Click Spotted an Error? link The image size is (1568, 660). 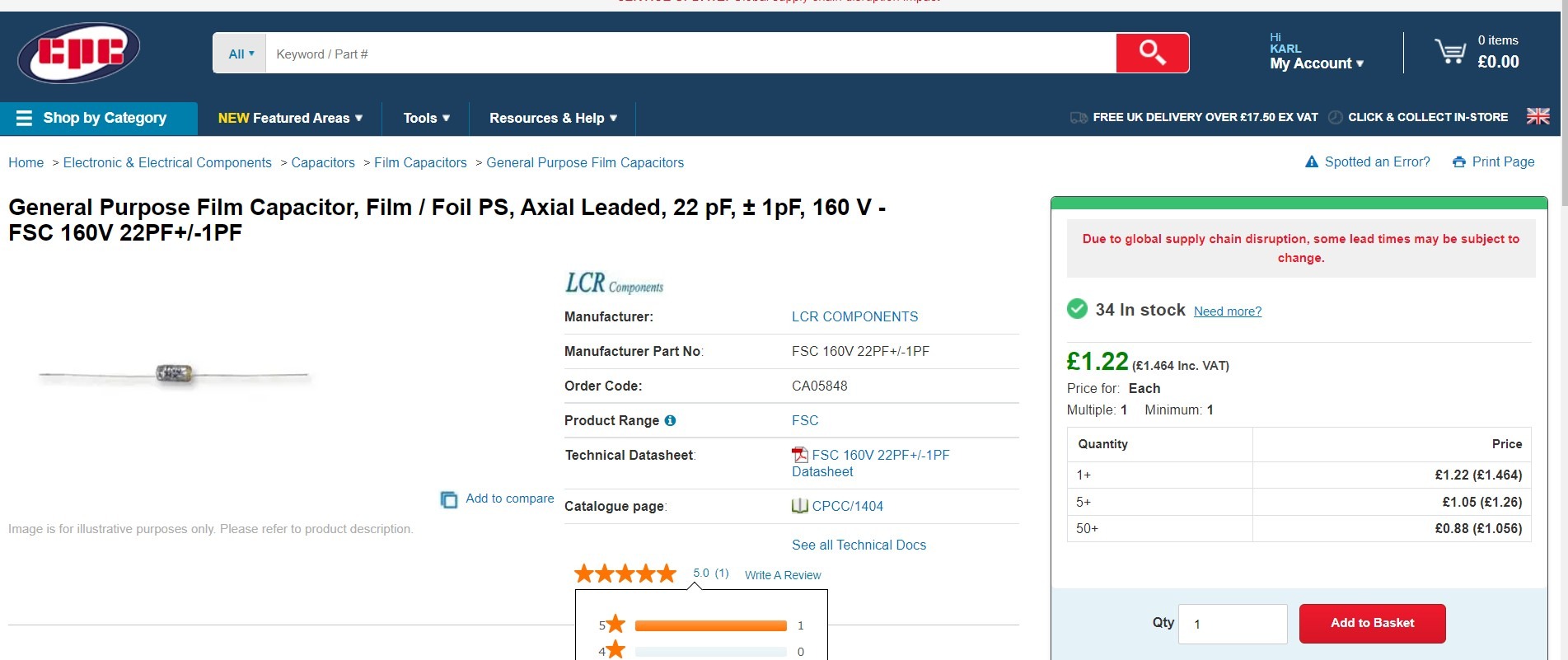(x=1377, y=161)
